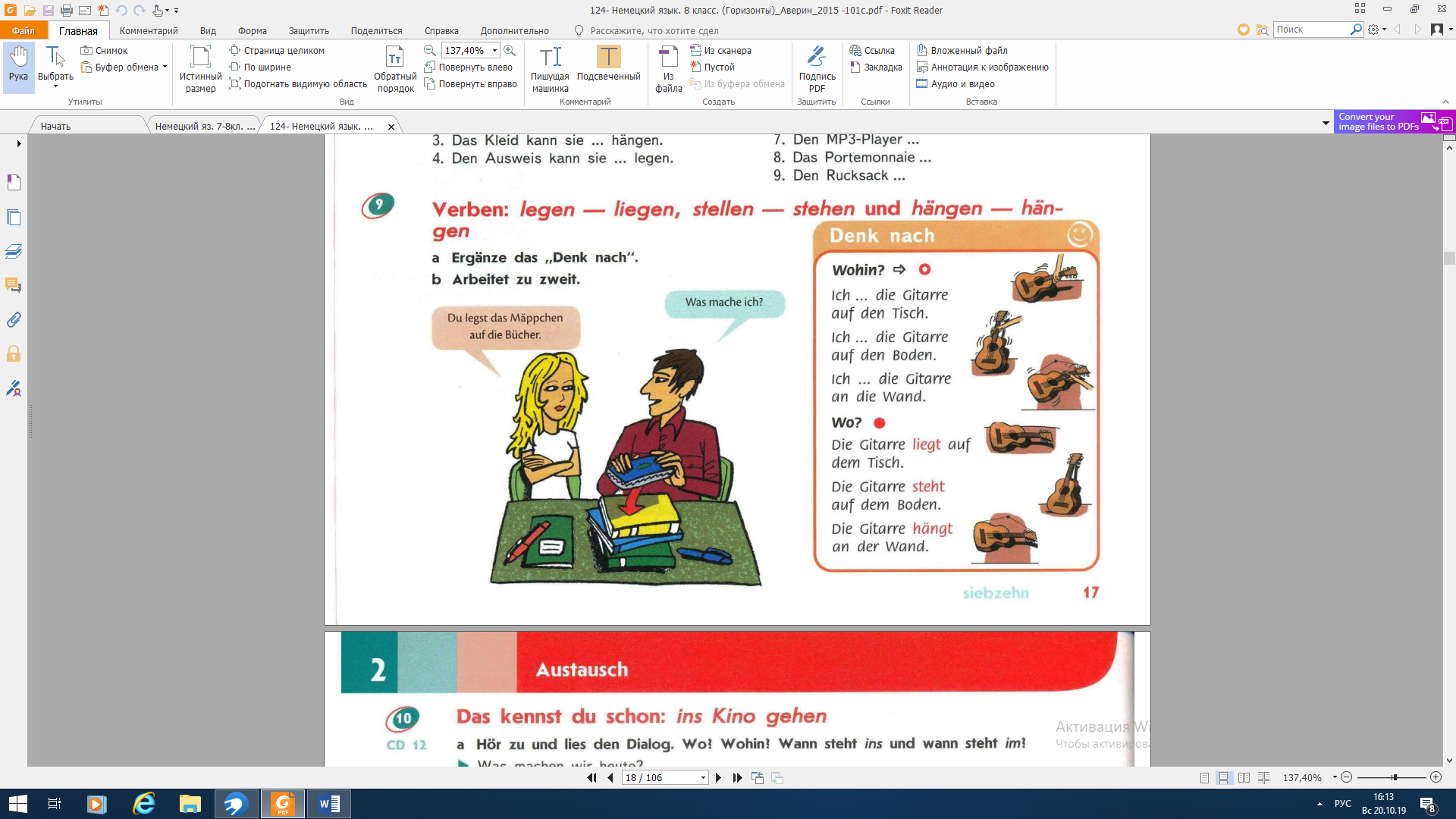The width and height of the screenshot is (1456, 819).
Task: Open the Файл menu
Action: (24, 30)
